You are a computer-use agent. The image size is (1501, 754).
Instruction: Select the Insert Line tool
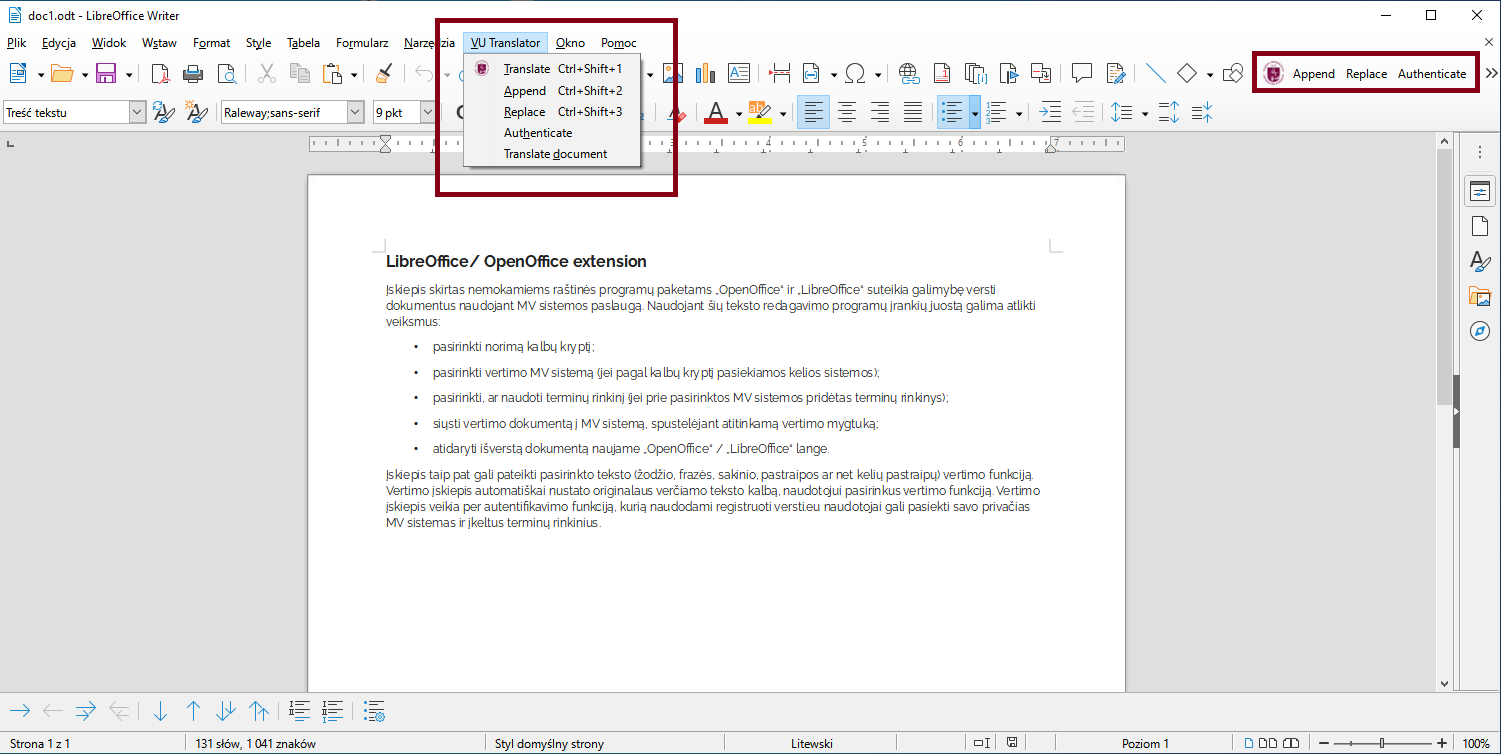[x=1156, y=73]
